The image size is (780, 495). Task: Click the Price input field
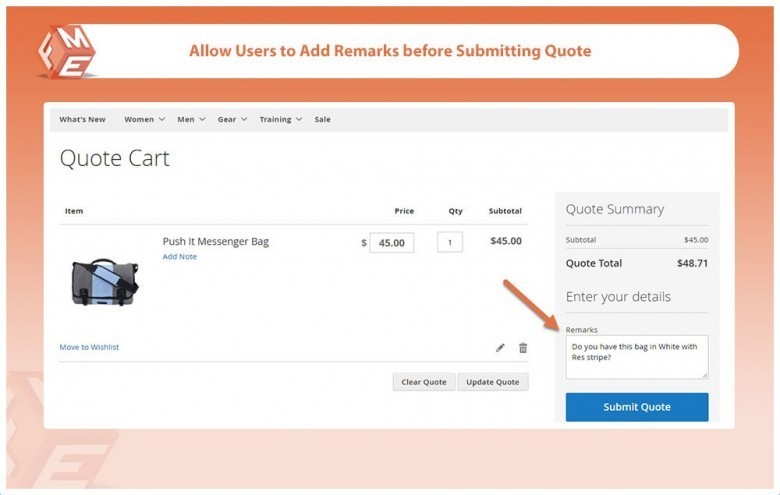coord(392,242)
